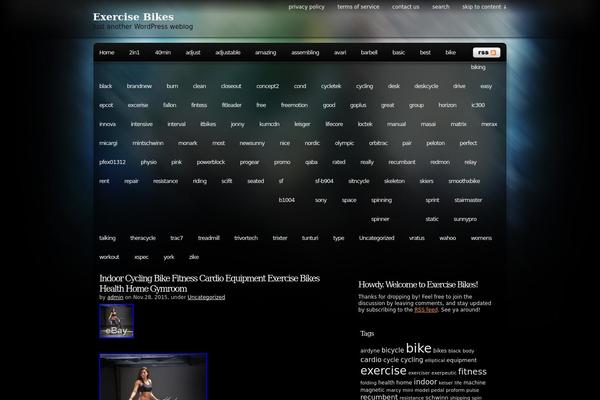The image size is (600, 400).
Task: Open the zike category
Action: click(194, 257)
